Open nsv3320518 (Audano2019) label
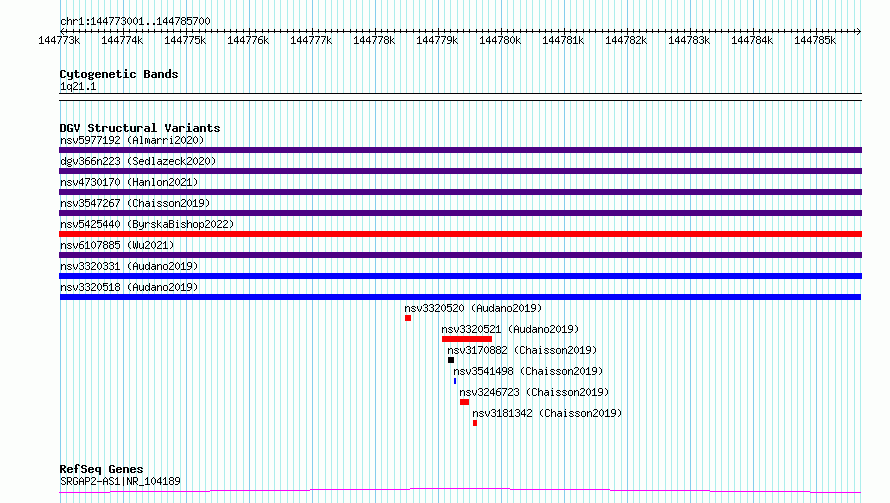 (x=129, y=287)
